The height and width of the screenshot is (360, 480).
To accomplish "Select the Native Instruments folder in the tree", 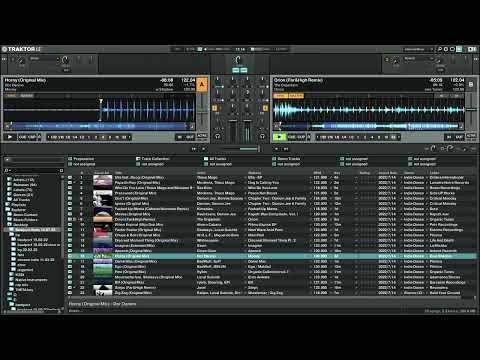I will 31,280.
